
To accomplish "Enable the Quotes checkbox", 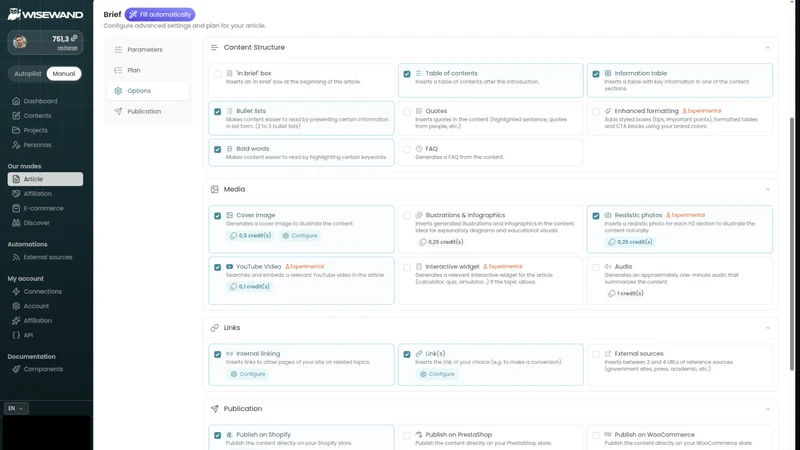I will click(x=407, y=112).
